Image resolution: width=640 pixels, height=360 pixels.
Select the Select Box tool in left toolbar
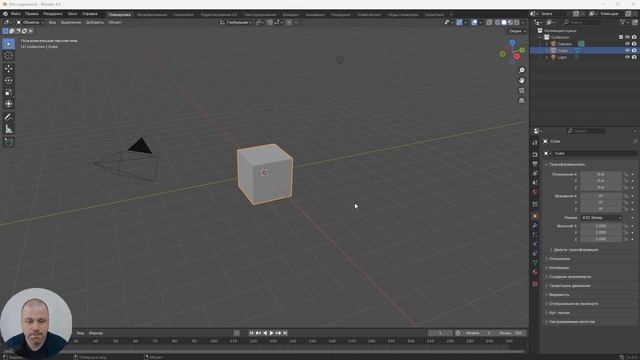(9, 44)
